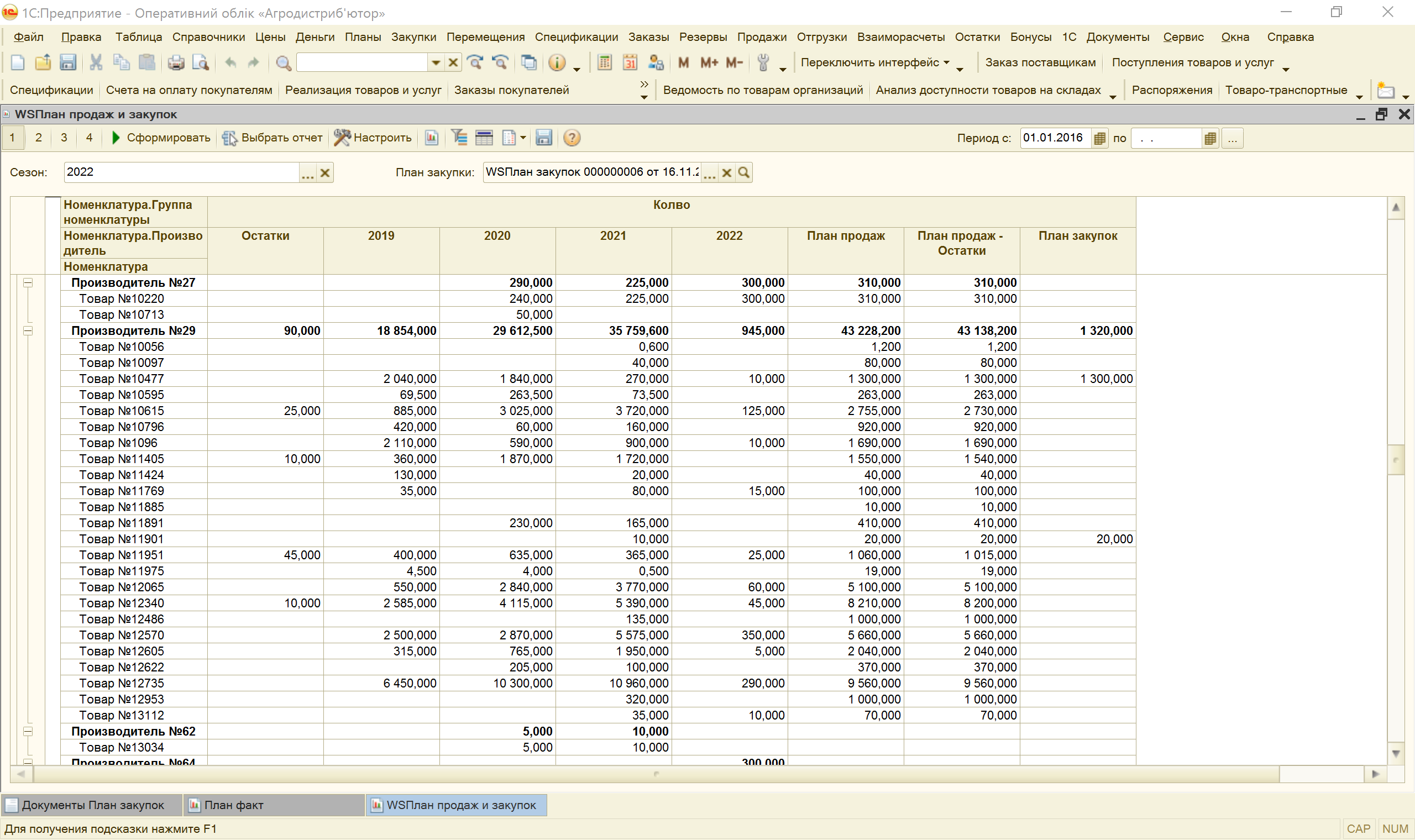
Task: Click the printer icon
Action: tap(176, 62)
